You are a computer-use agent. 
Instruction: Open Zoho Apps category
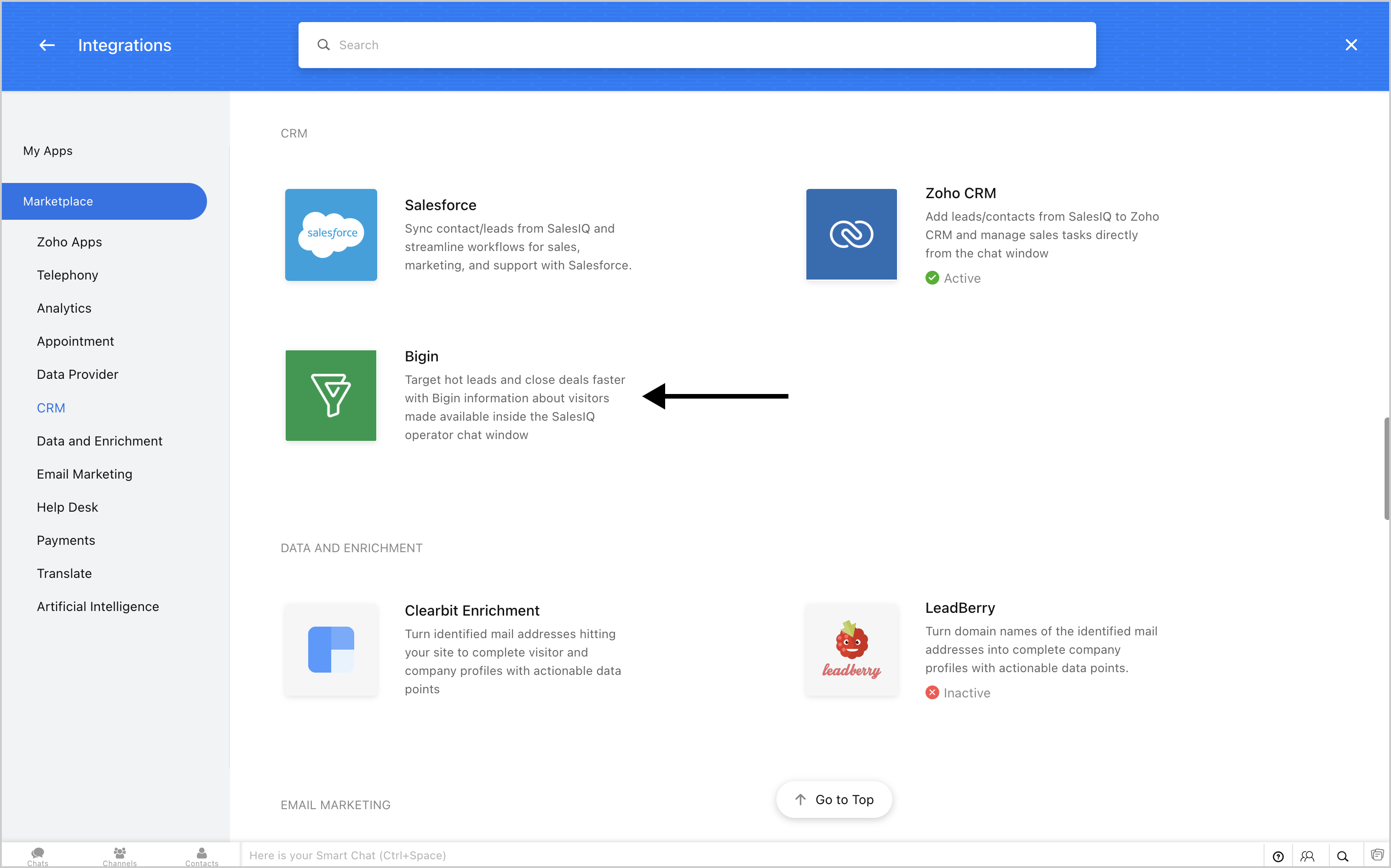tap(69, 242)
